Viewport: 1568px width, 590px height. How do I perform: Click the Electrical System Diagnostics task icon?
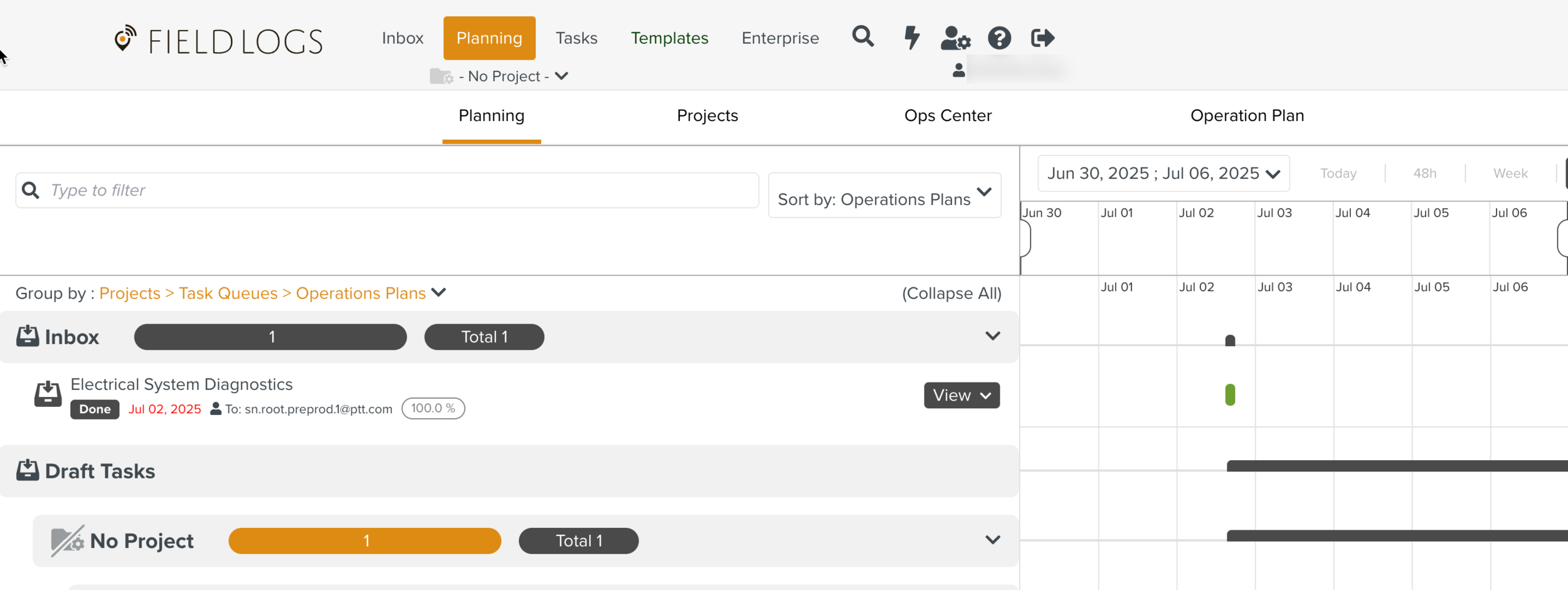pyautogui.click(x=48, y=394)
